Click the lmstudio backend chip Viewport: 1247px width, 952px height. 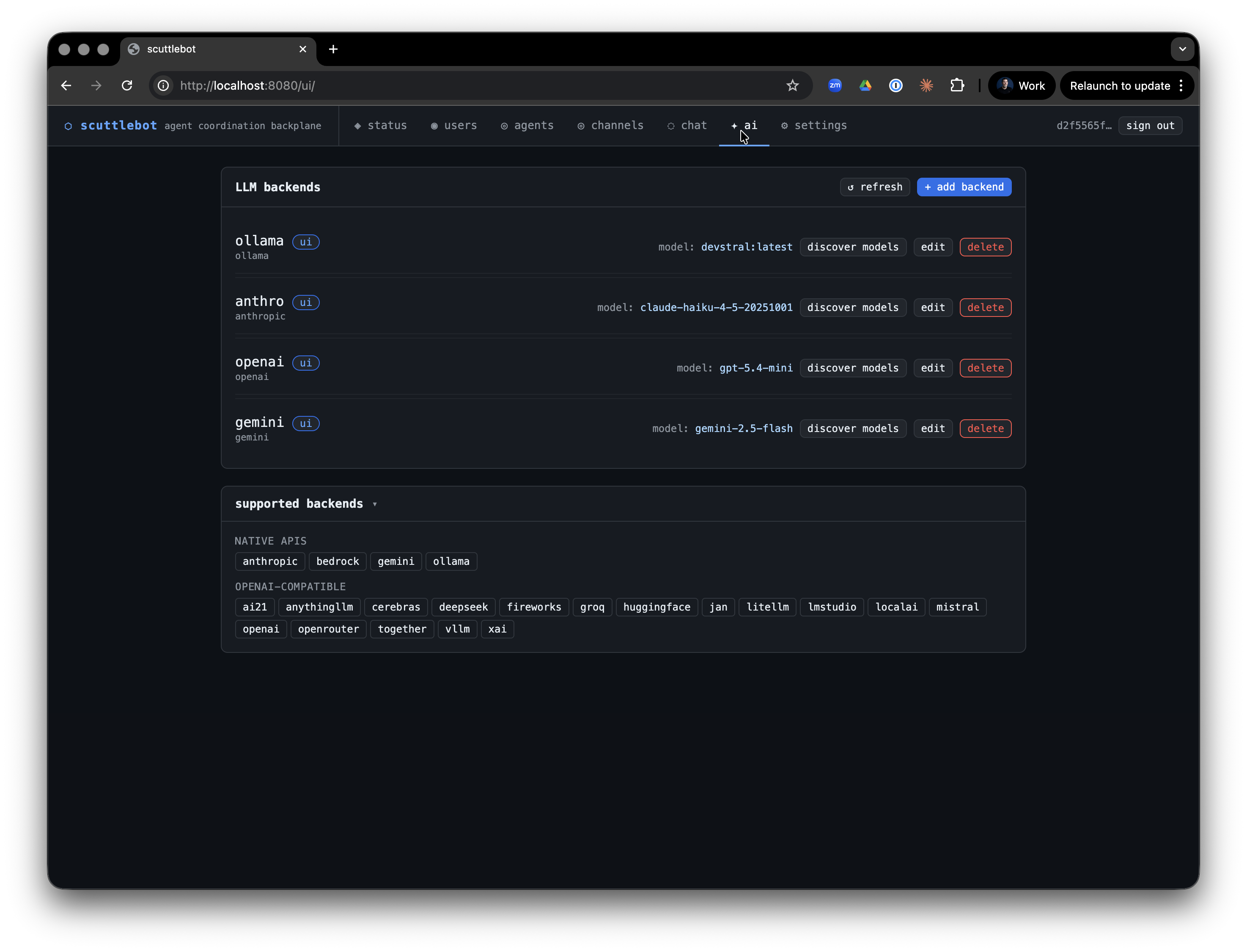click(x=832, y=608)
